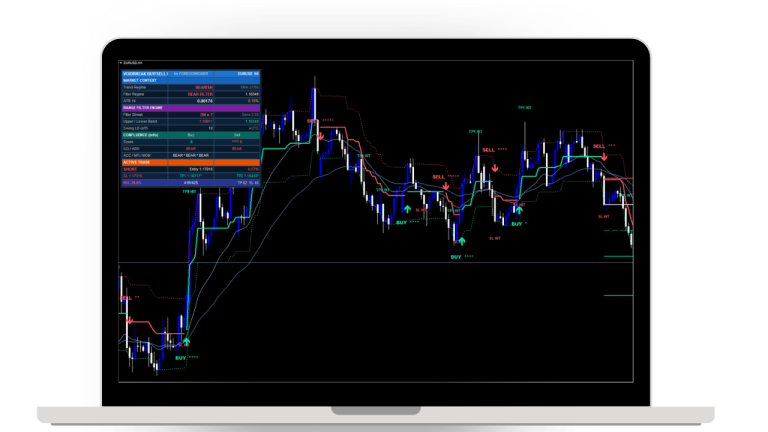Open the EURUSD,H4 chart title dropdown triangle
Screen dimensions: 768x432
[x=121, y=63]
